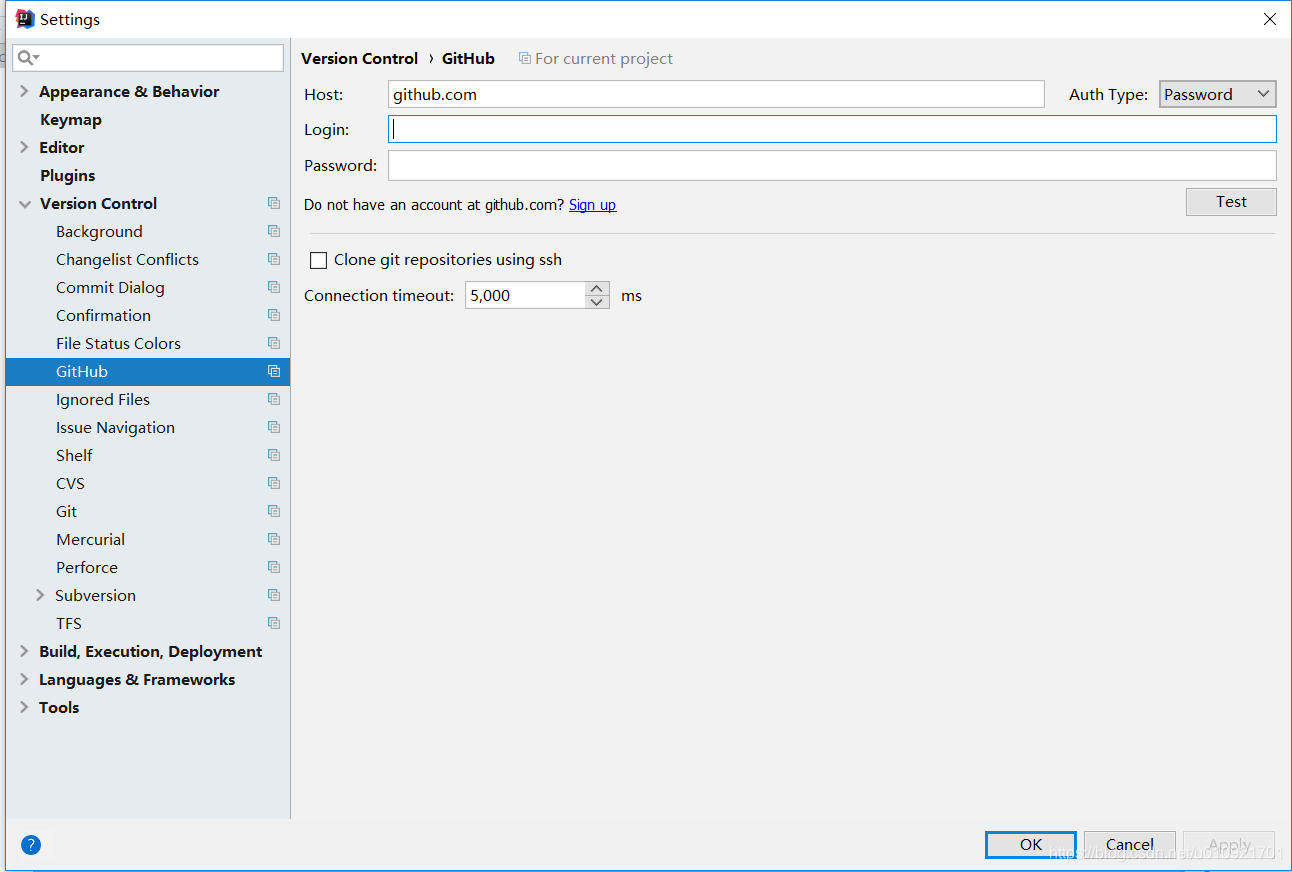Click project-level icon beside Shelf
This screenshot has height=872, width=1292.
pyautogui.click(x=274, y=455)
